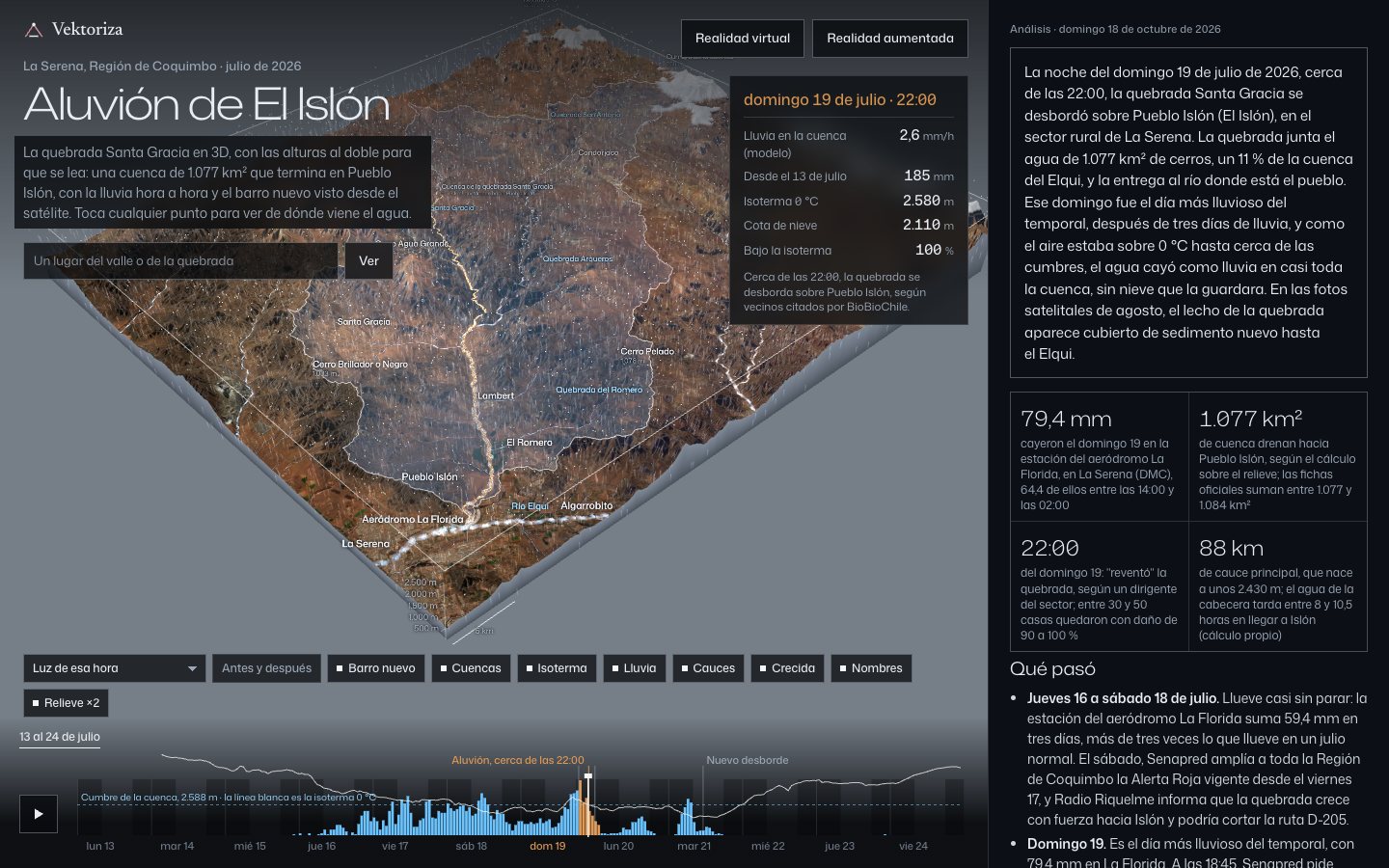Open Realidad virtual mode

coord(743,39)
